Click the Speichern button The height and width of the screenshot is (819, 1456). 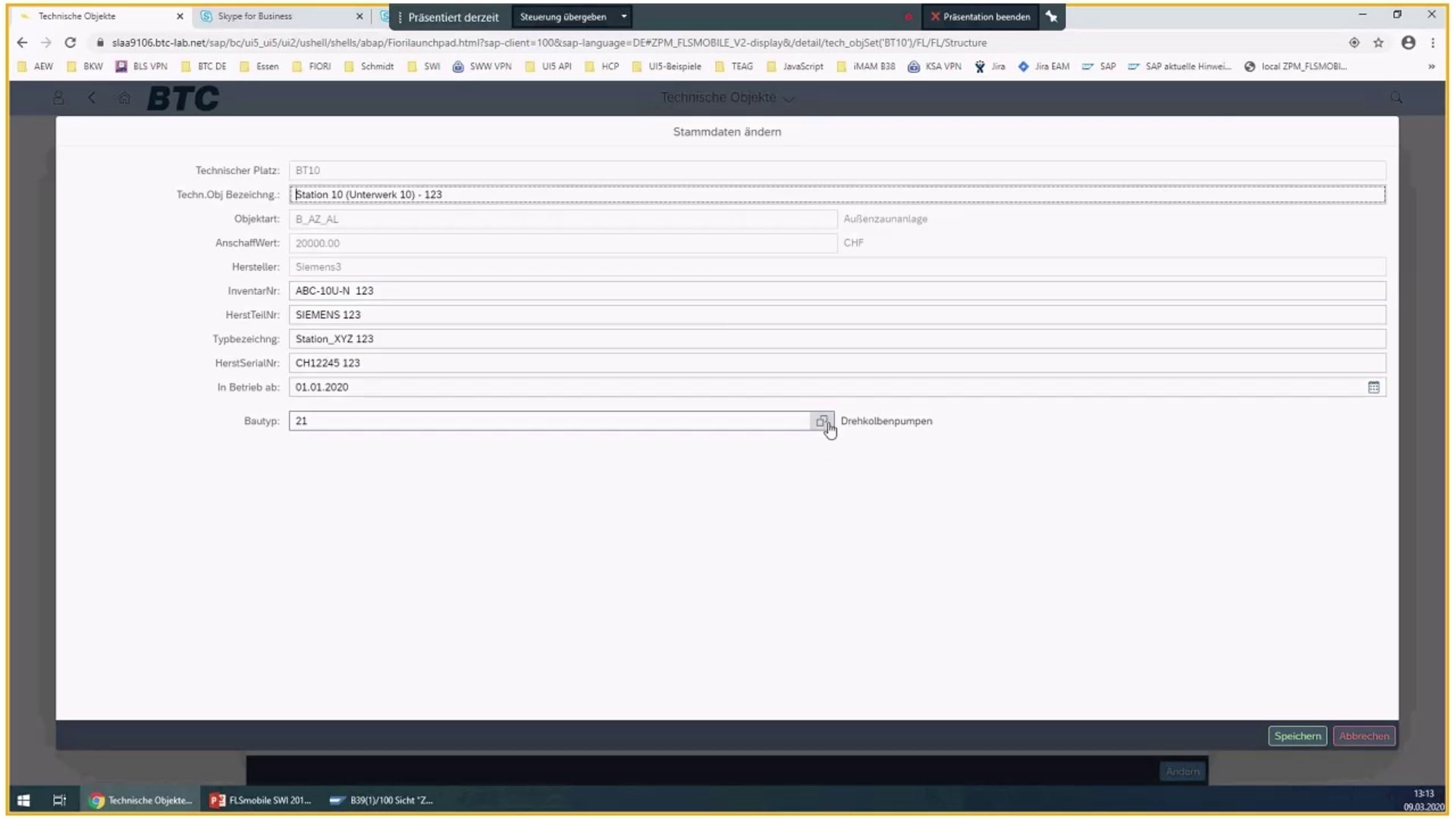click(x=1297, y=736)
